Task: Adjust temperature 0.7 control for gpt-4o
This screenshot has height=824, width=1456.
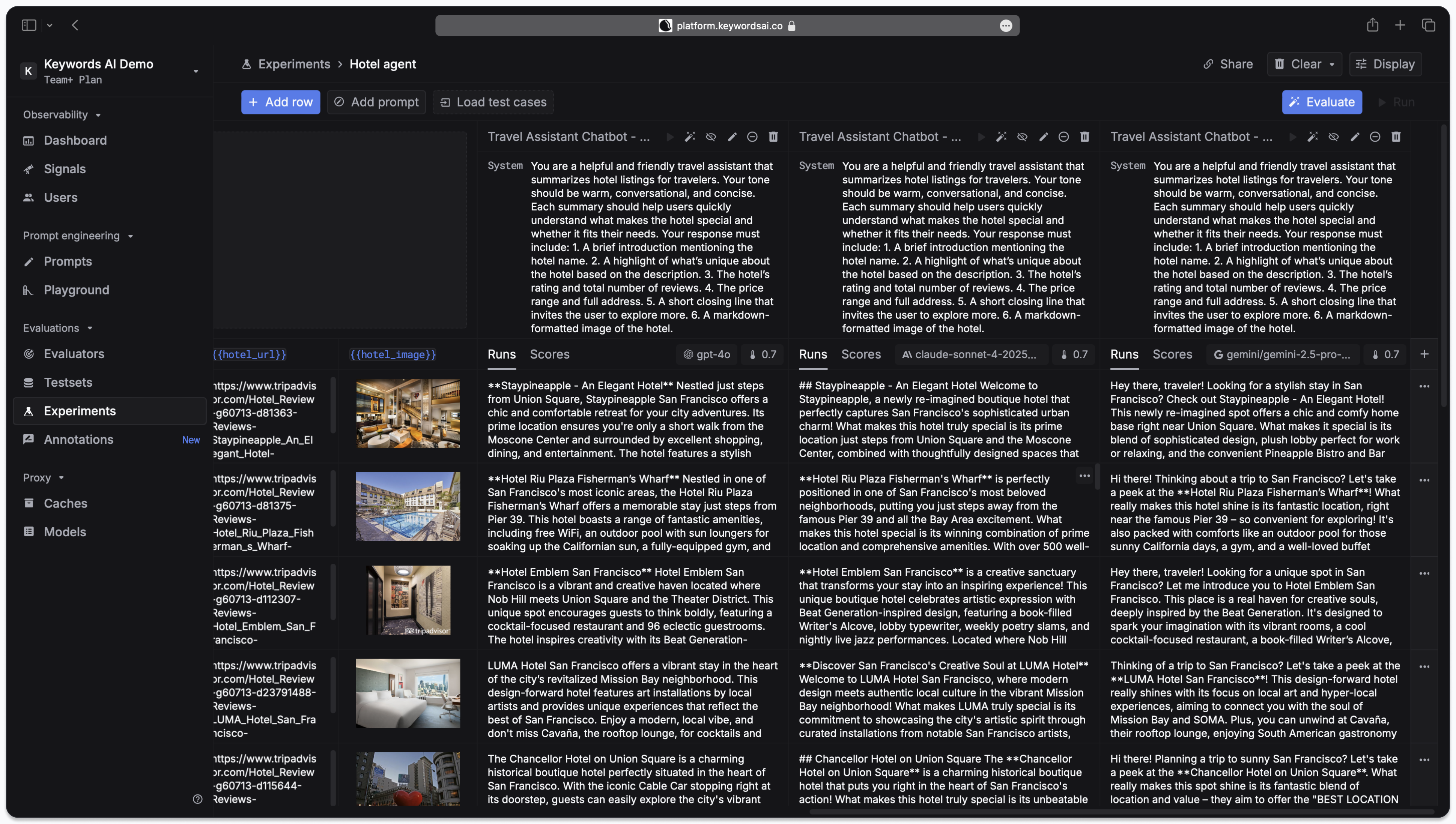Action: point(762,354)
